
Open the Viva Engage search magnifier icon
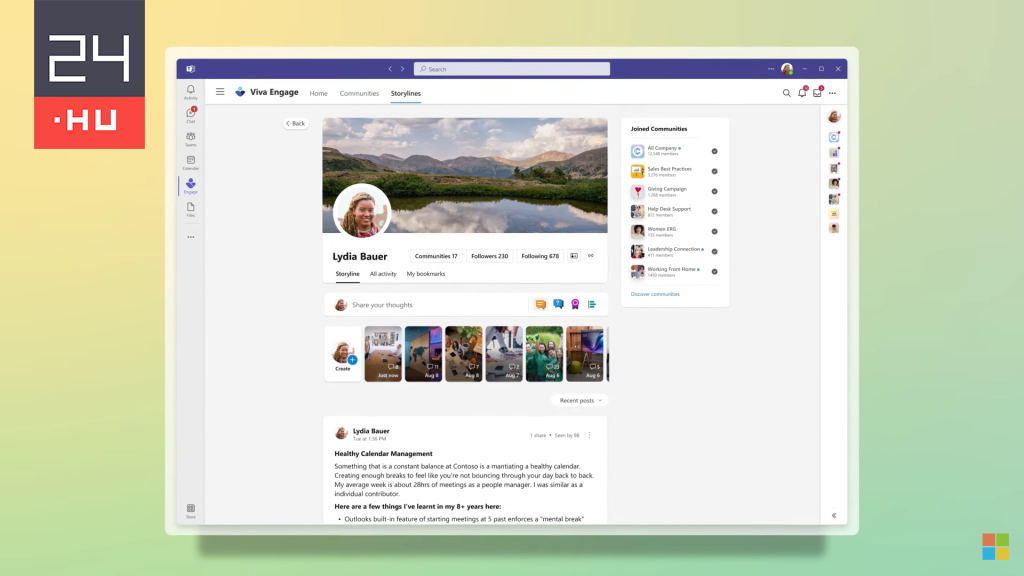[786, 93]
